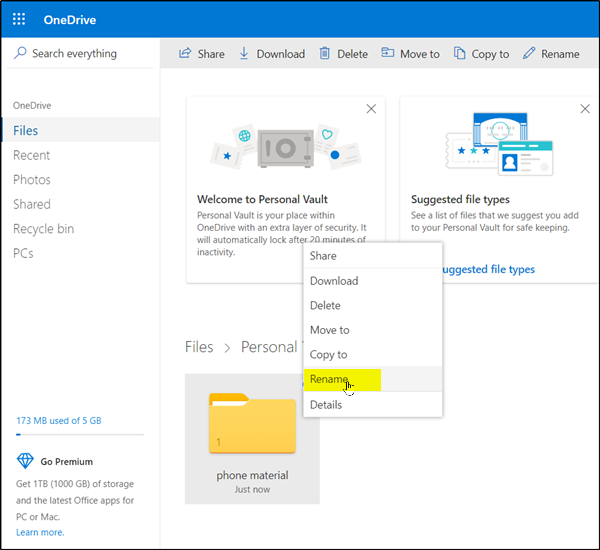Screen dimensions: 600x550
Task: Navigate to Files breadcrumb
Action: [199, 347]
